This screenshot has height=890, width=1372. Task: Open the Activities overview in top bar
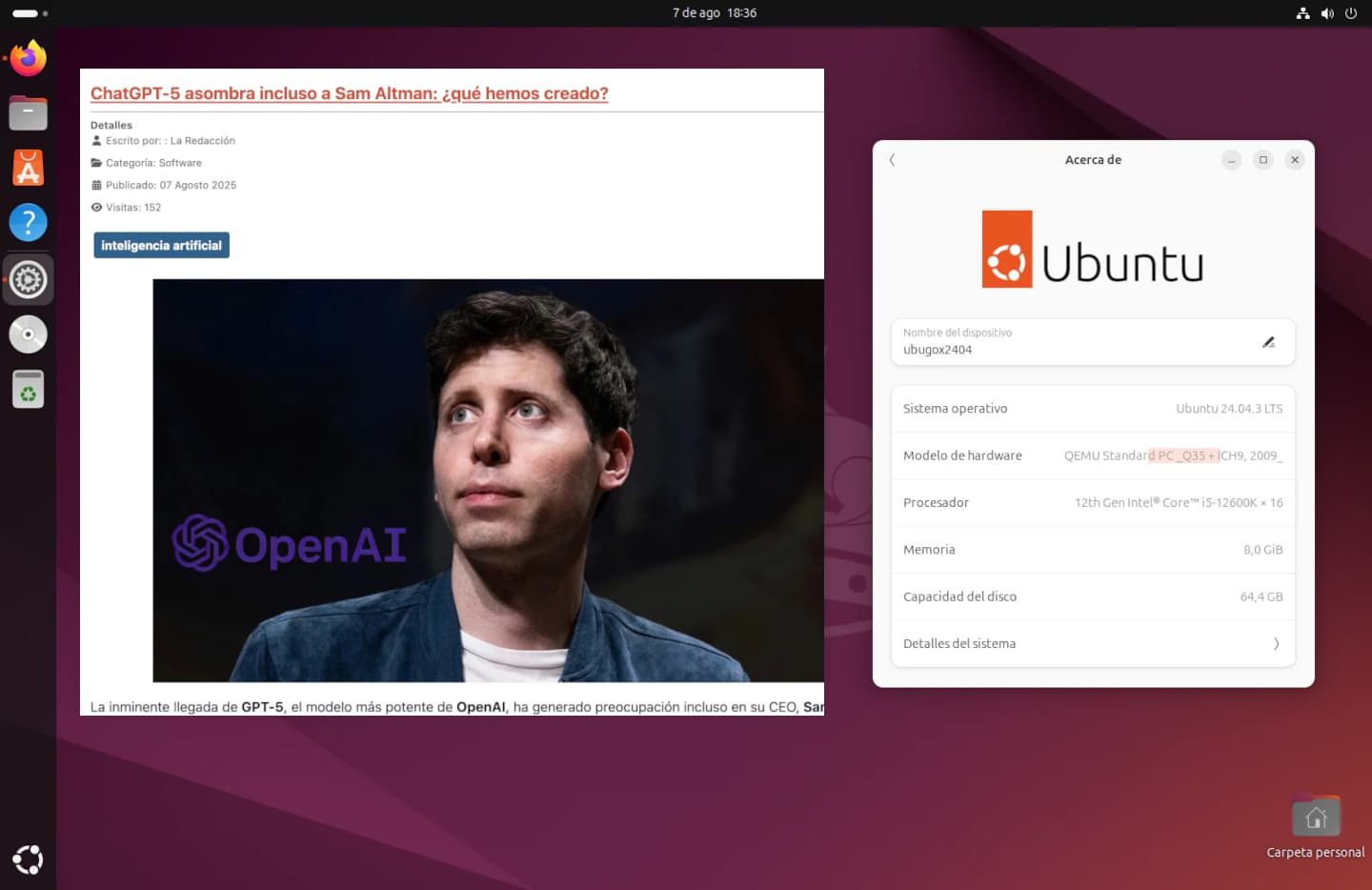(30, 13)
